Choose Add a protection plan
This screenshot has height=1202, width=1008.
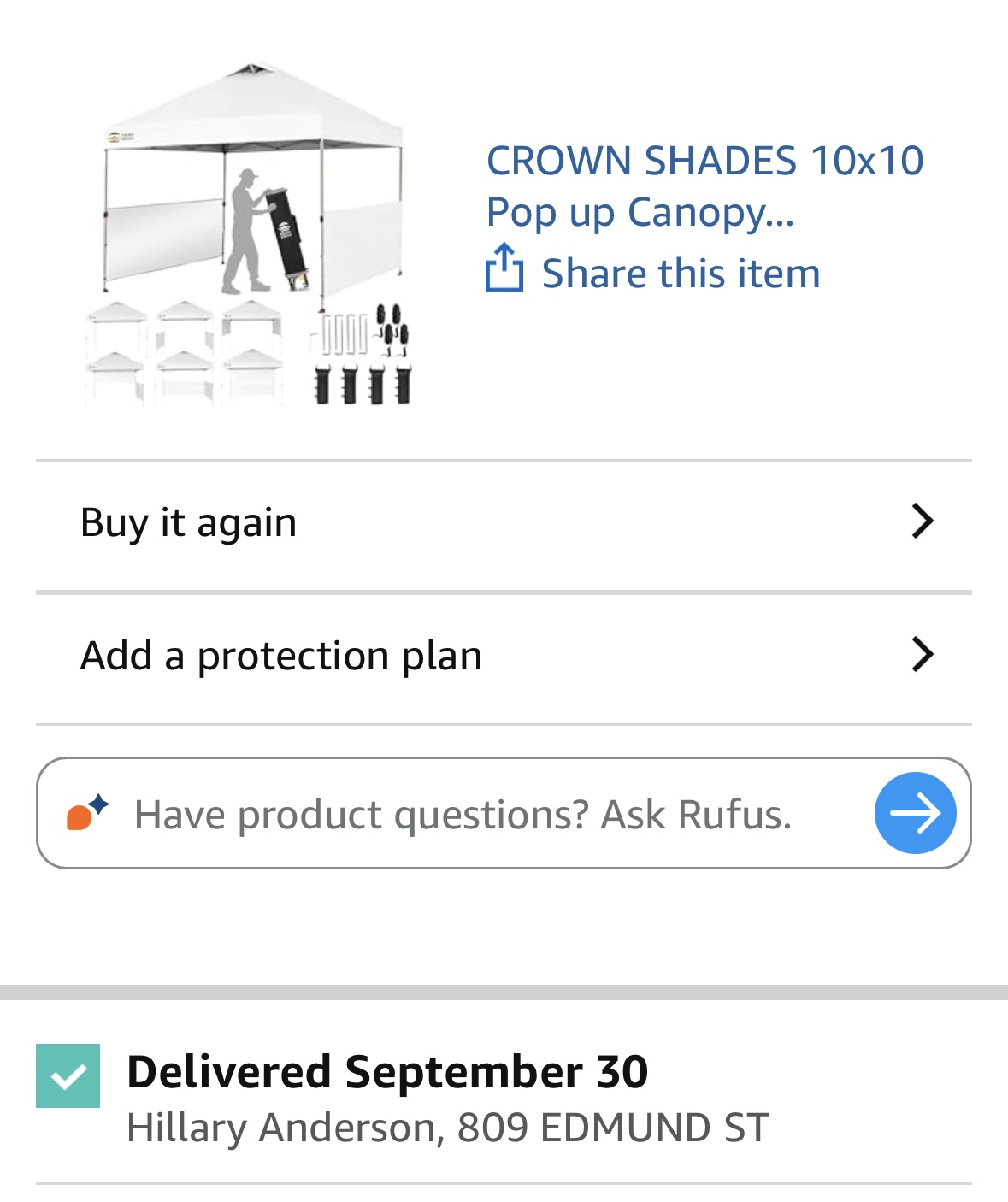point(280,656)
